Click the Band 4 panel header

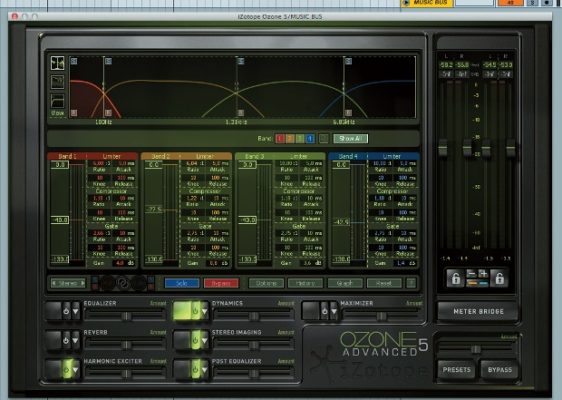pyautogui.click(x=374, y=156)
